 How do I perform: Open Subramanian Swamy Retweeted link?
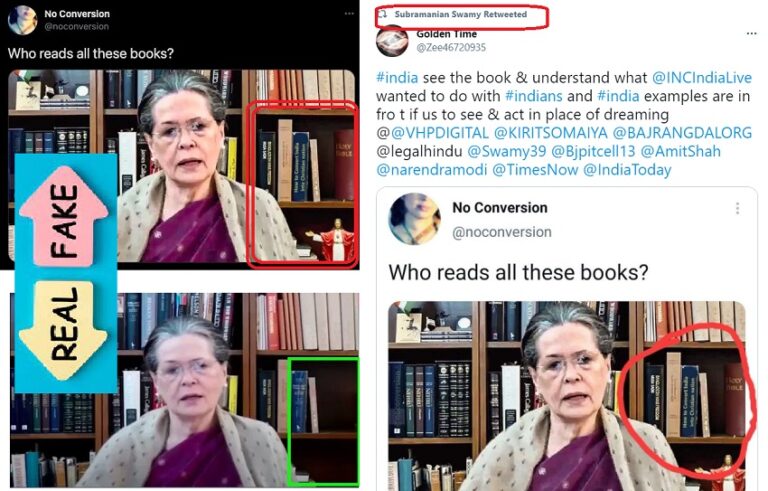click(x=461, y=14)
